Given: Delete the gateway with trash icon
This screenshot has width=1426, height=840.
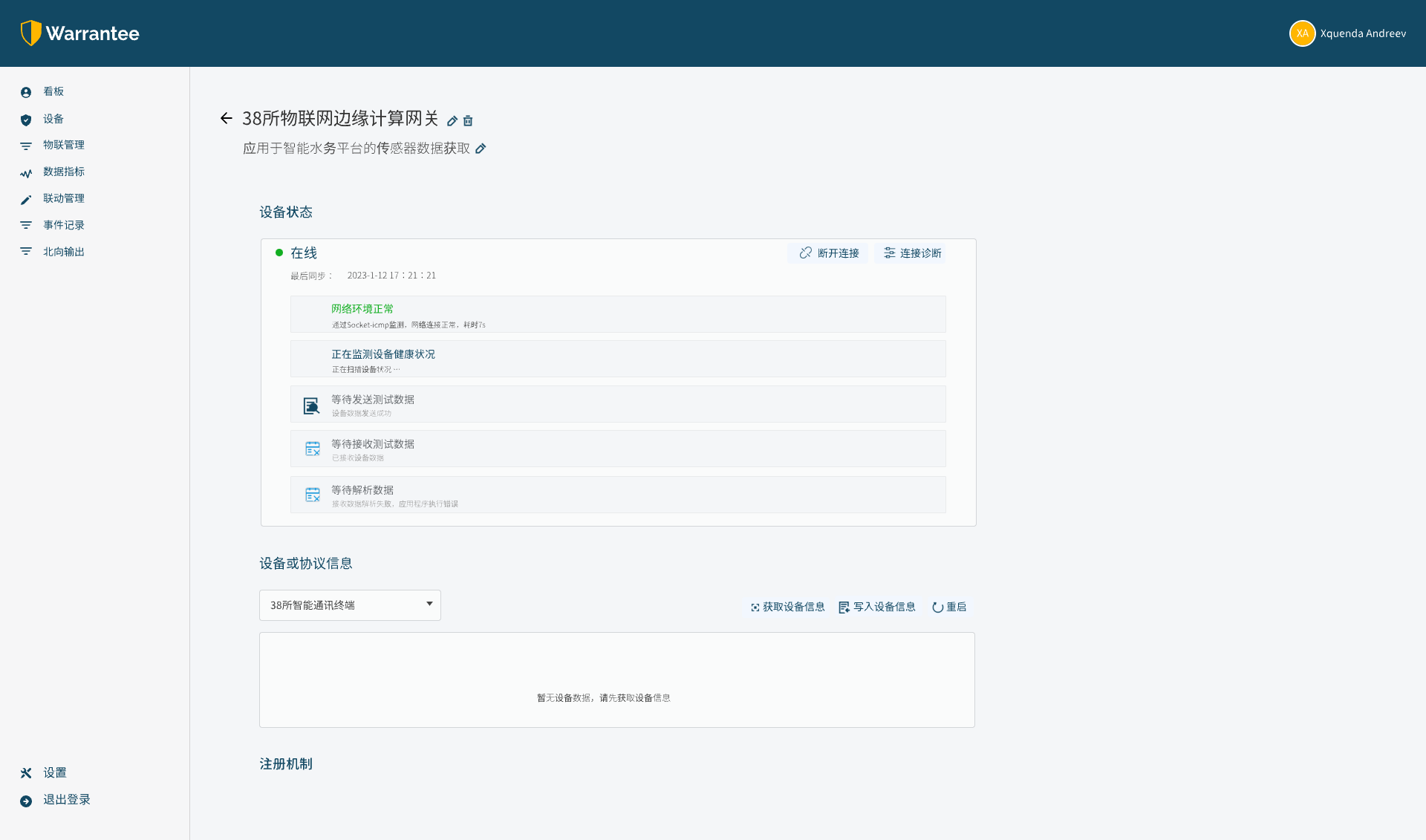Looking at the screenshot, I should pos(468,120).
